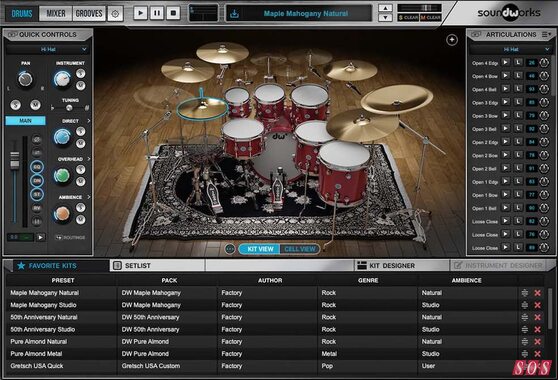This screenshot has height=380, width=558.
Task: Click the blue DIRECT knob
Action: [x=62, y=137]
